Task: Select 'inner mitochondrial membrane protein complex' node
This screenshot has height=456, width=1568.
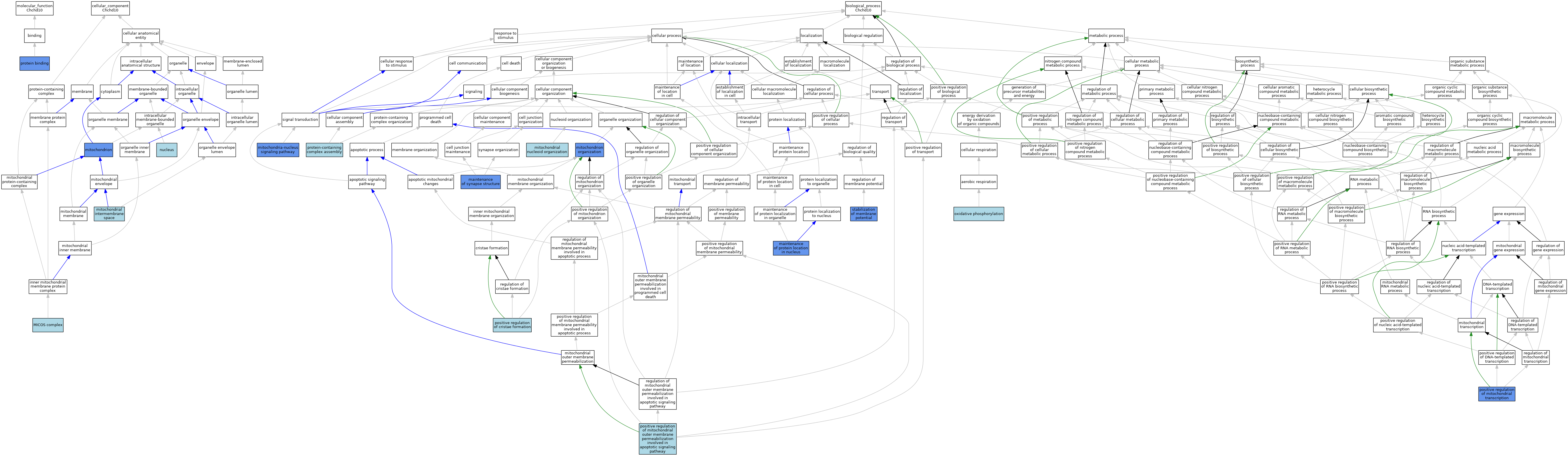Action: [x=48, y=286]
